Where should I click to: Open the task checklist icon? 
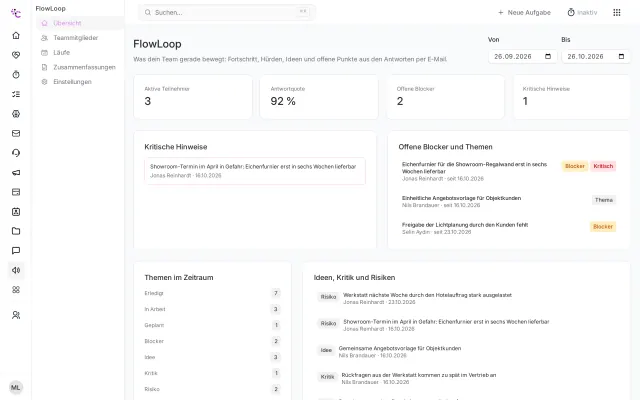(16, 94)
